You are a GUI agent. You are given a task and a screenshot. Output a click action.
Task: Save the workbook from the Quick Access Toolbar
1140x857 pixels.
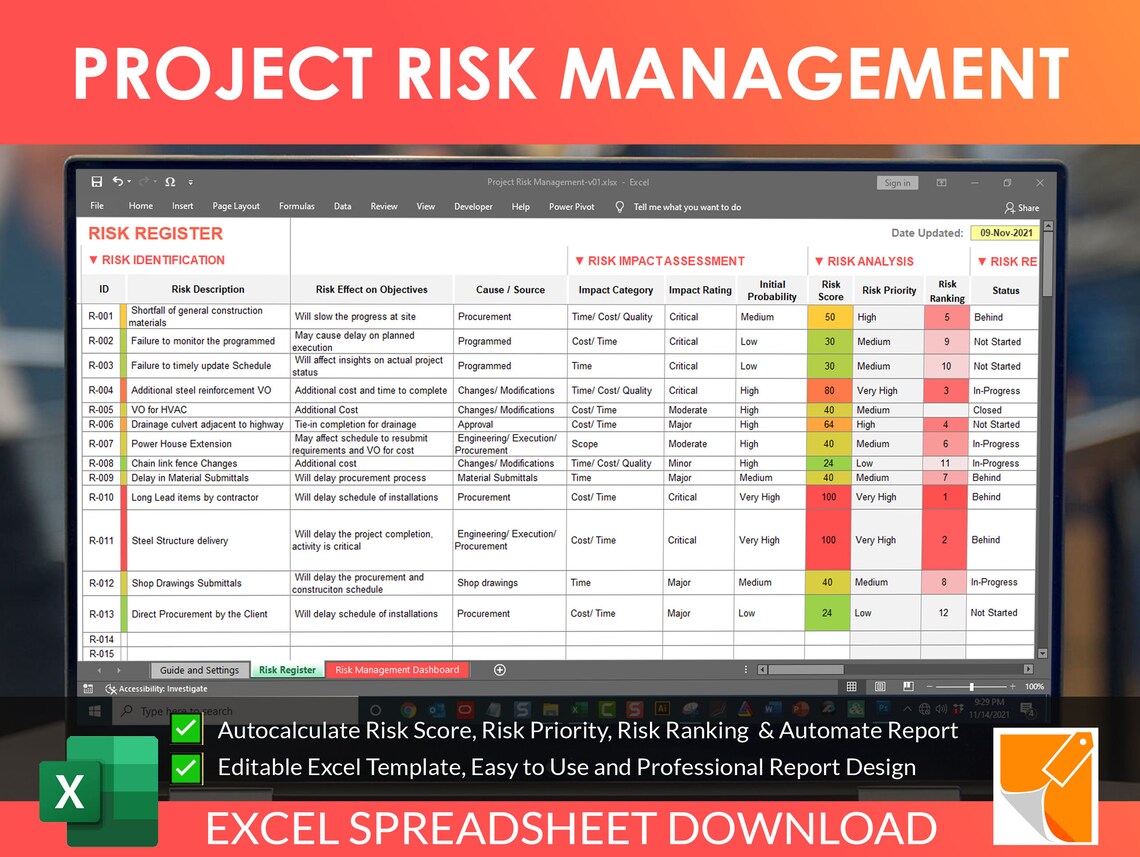pyautogui.click(x=97, y=182)
